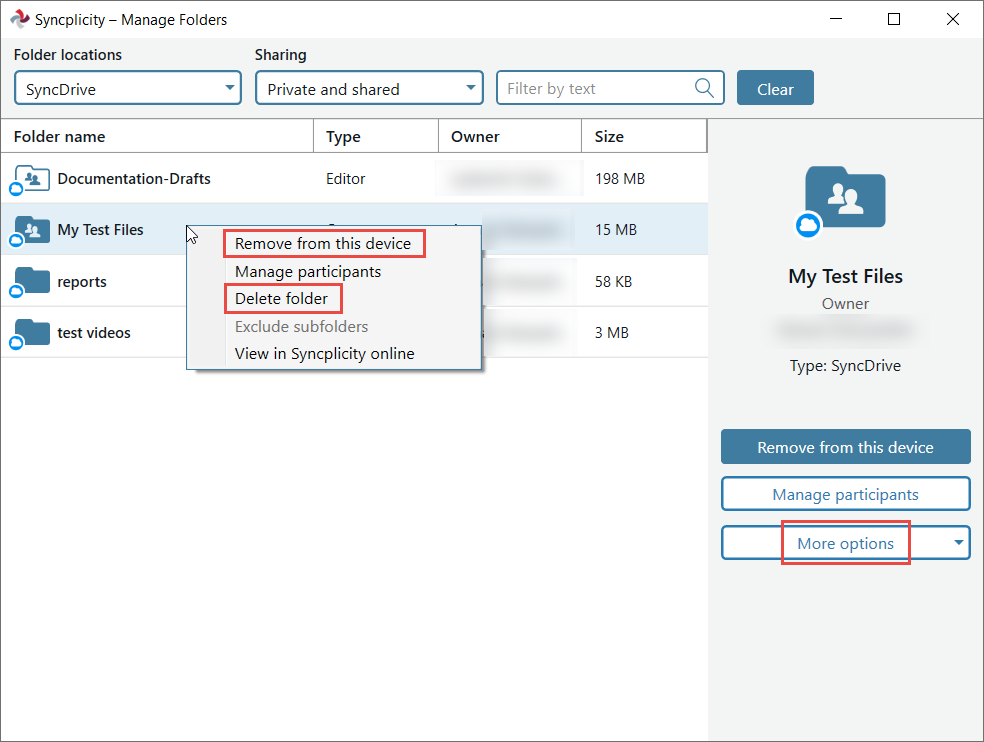
Task: Click the Editor type cell
Action: point(345,179)
